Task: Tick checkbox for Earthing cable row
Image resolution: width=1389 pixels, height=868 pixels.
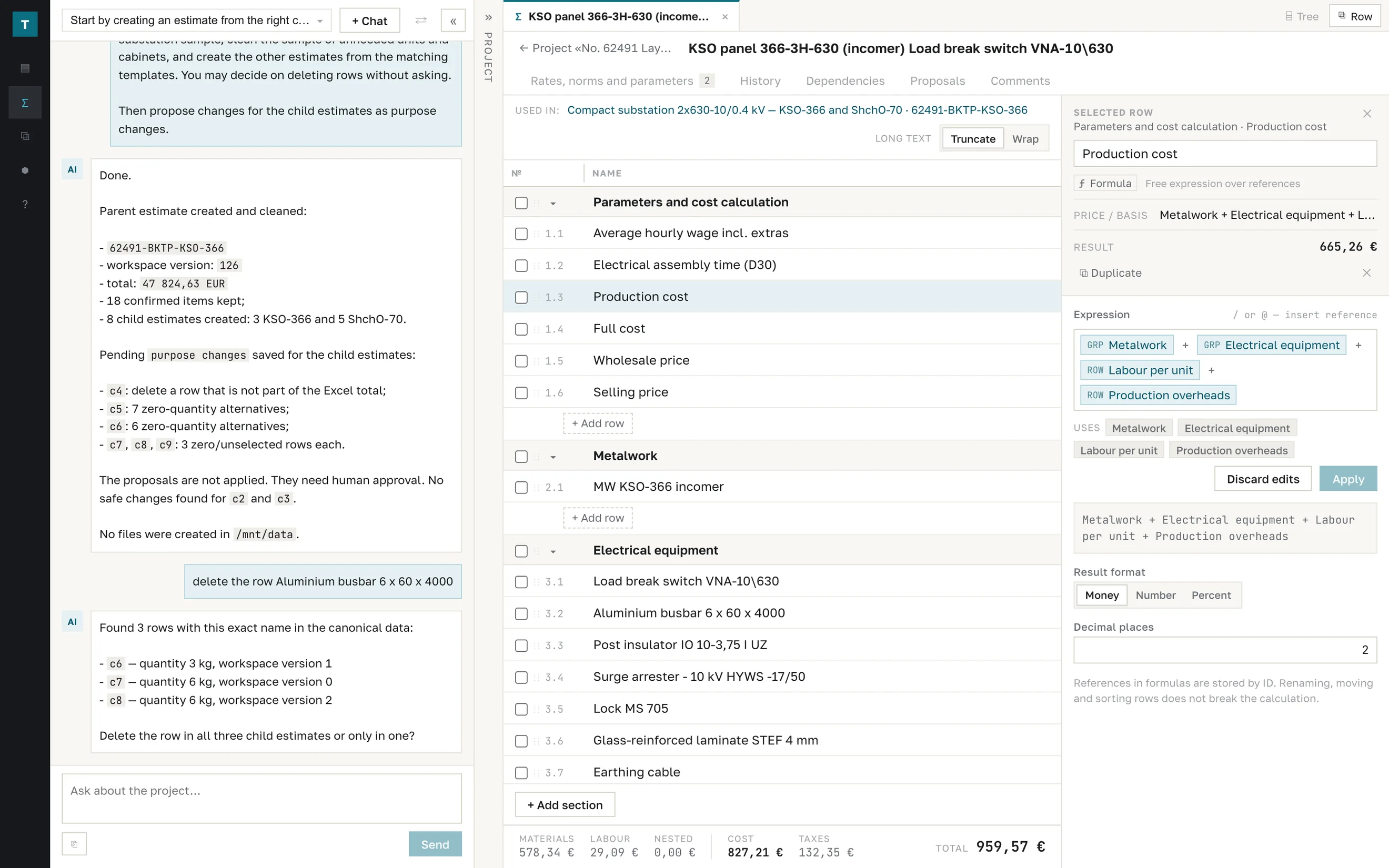Action: point(521,773)
